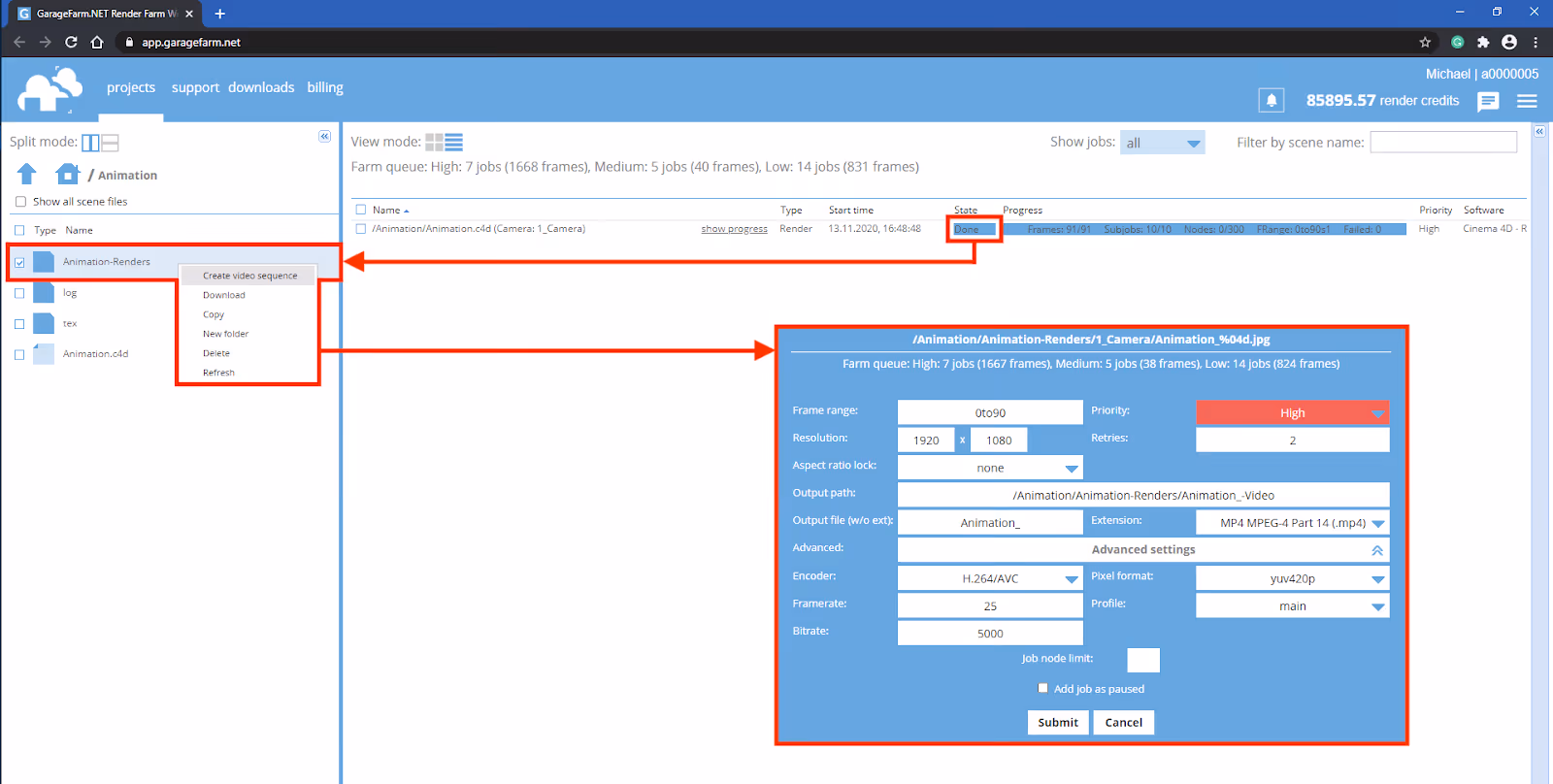Viewport: 1553px width, 784px height.
Task: Collapse the left project panel
Action: click(324, 136)
